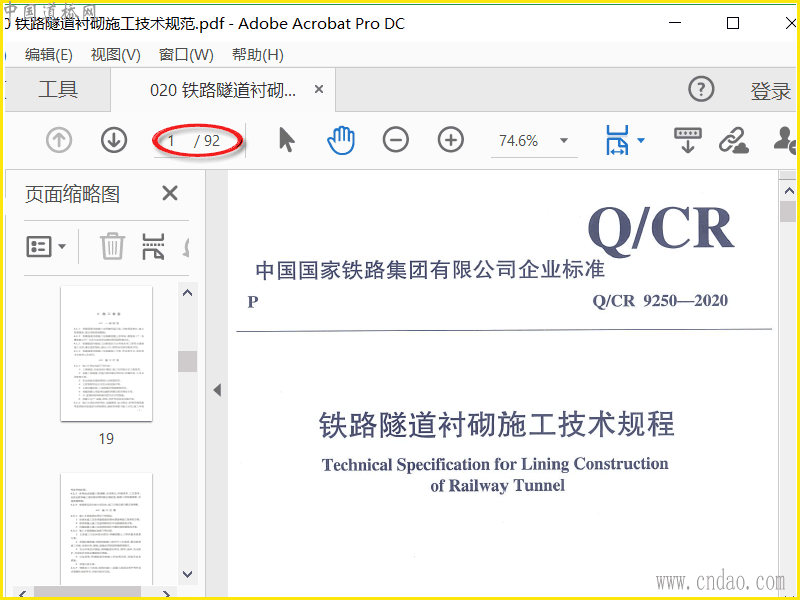Click the "Q/CR 9250—2020" standard number
This screenshot has width=800, height=600.
(660, 301)
